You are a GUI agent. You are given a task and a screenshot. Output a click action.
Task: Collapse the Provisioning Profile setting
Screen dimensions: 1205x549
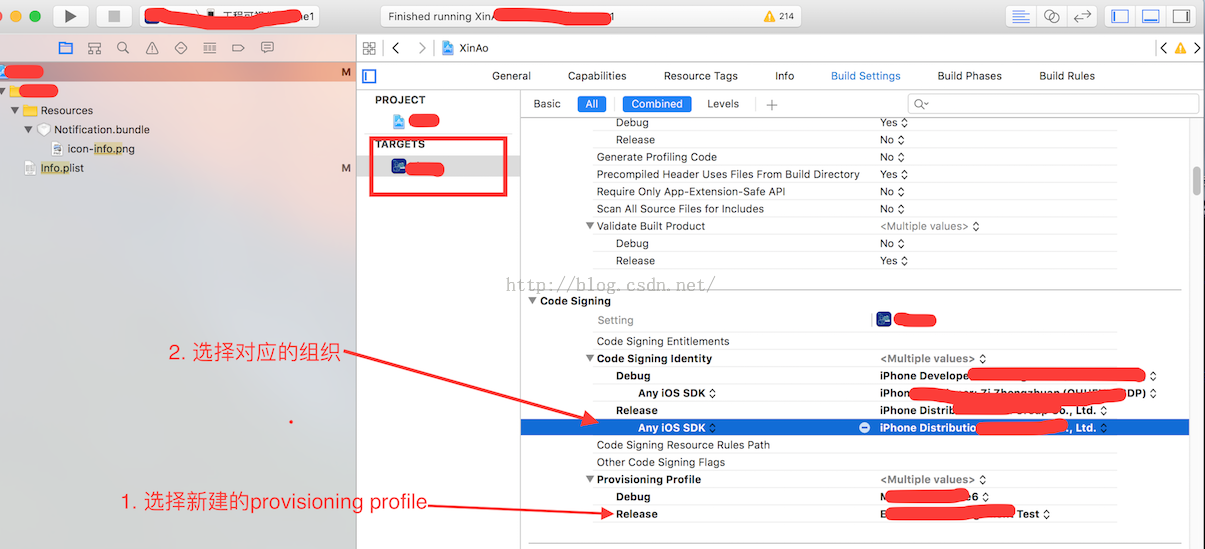(590, 480)
